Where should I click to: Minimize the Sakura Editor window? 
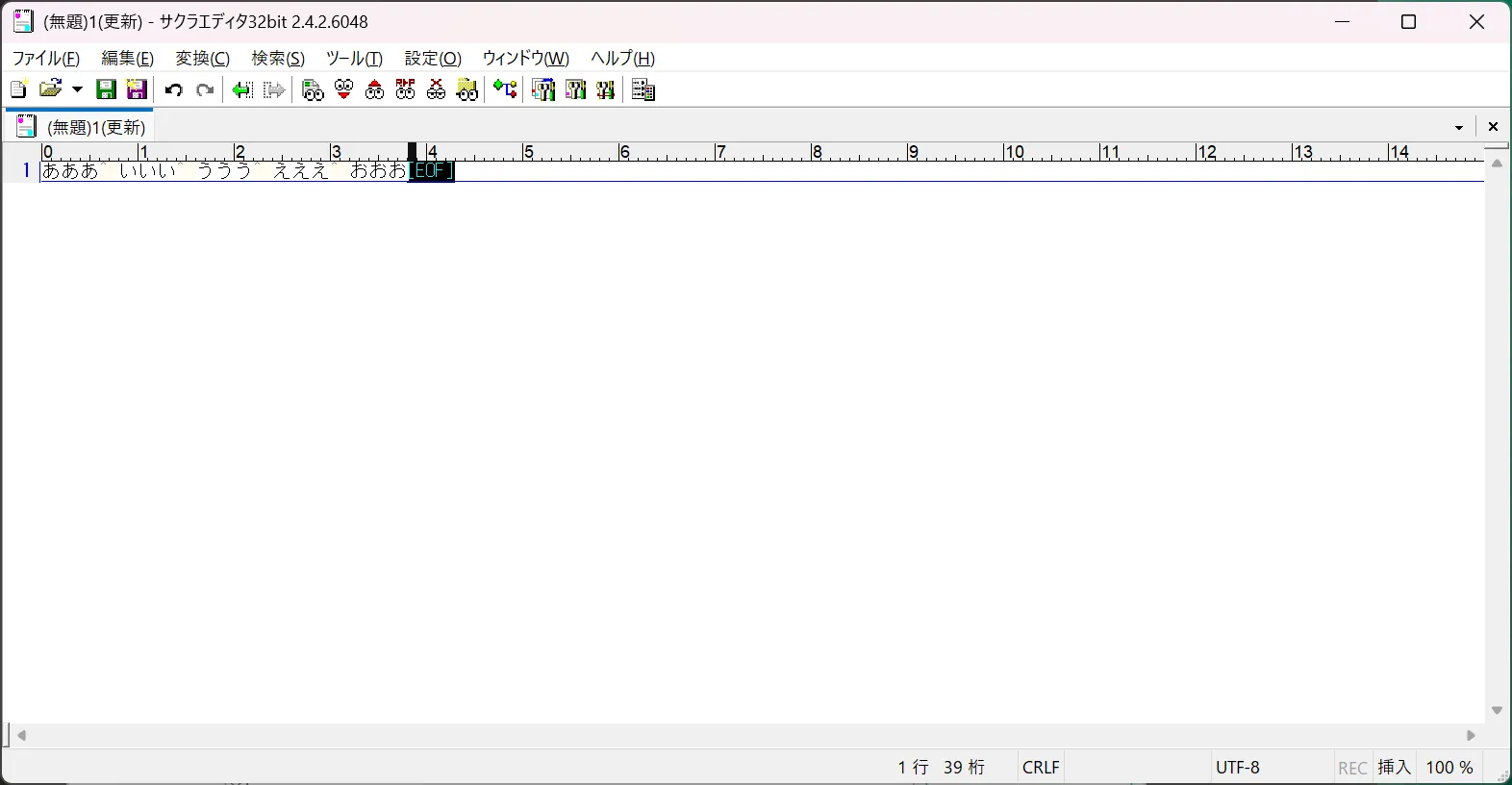pyautogui.click(x=1343, y=22)
